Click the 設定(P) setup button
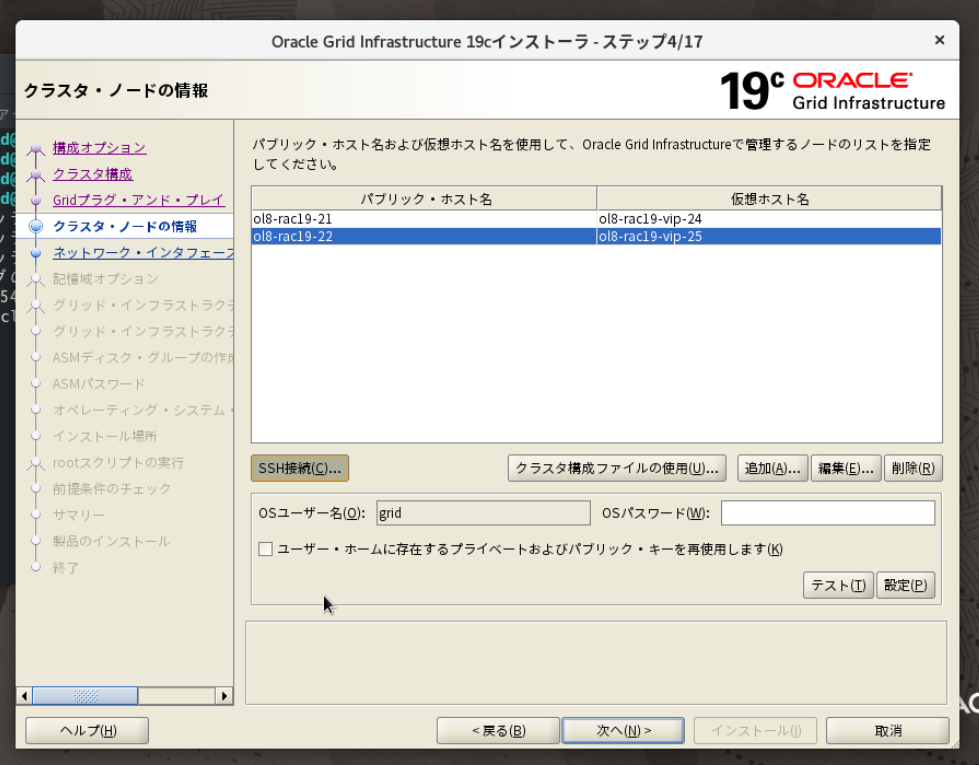This screenshot has height=765, width=979. (x=905, y=585)
